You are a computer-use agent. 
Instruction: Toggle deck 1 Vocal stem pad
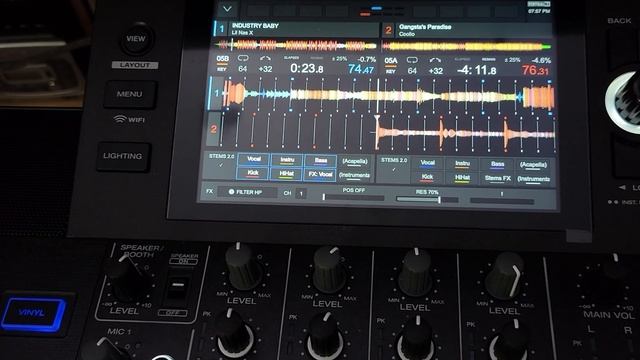pyautogui.click(x=253, y=159)
